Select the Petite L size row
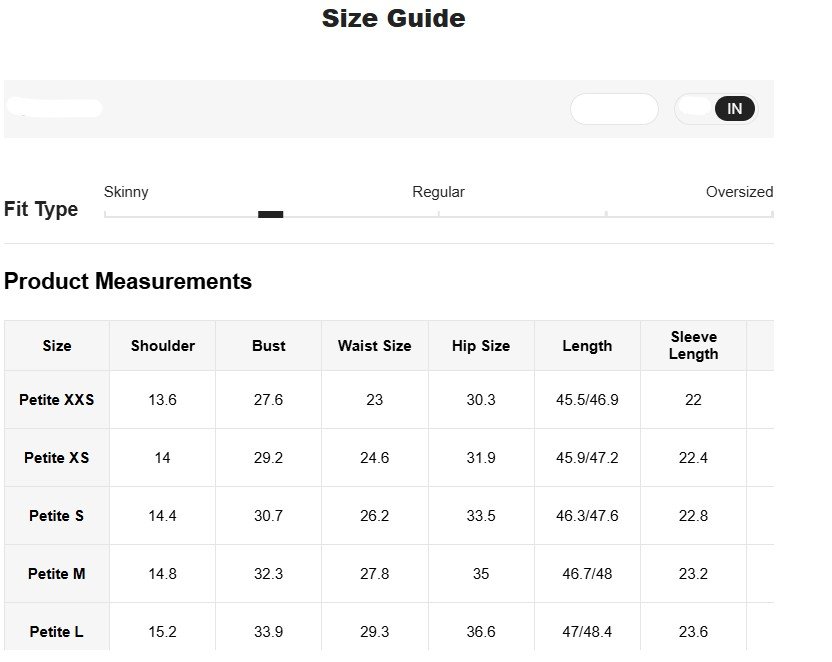 [x=57, y=632]
